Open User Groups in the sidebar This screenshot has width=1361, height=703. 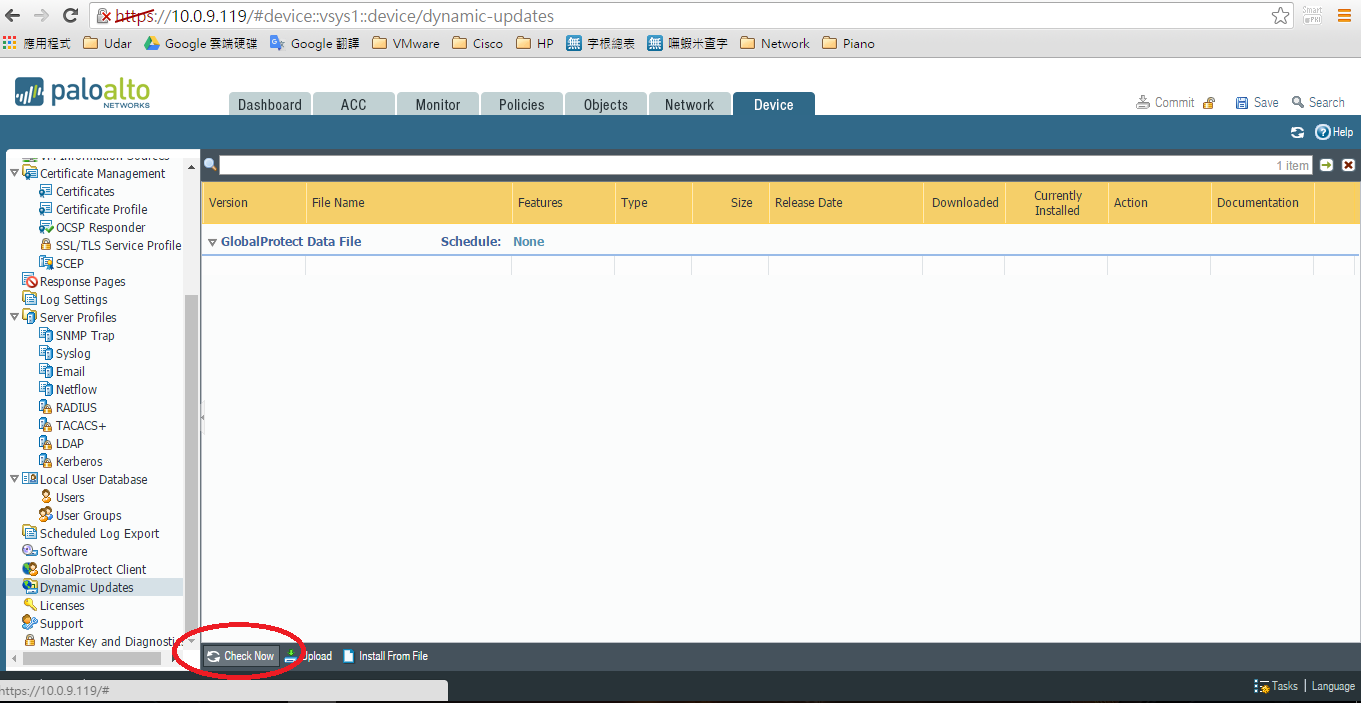point(88,515)
